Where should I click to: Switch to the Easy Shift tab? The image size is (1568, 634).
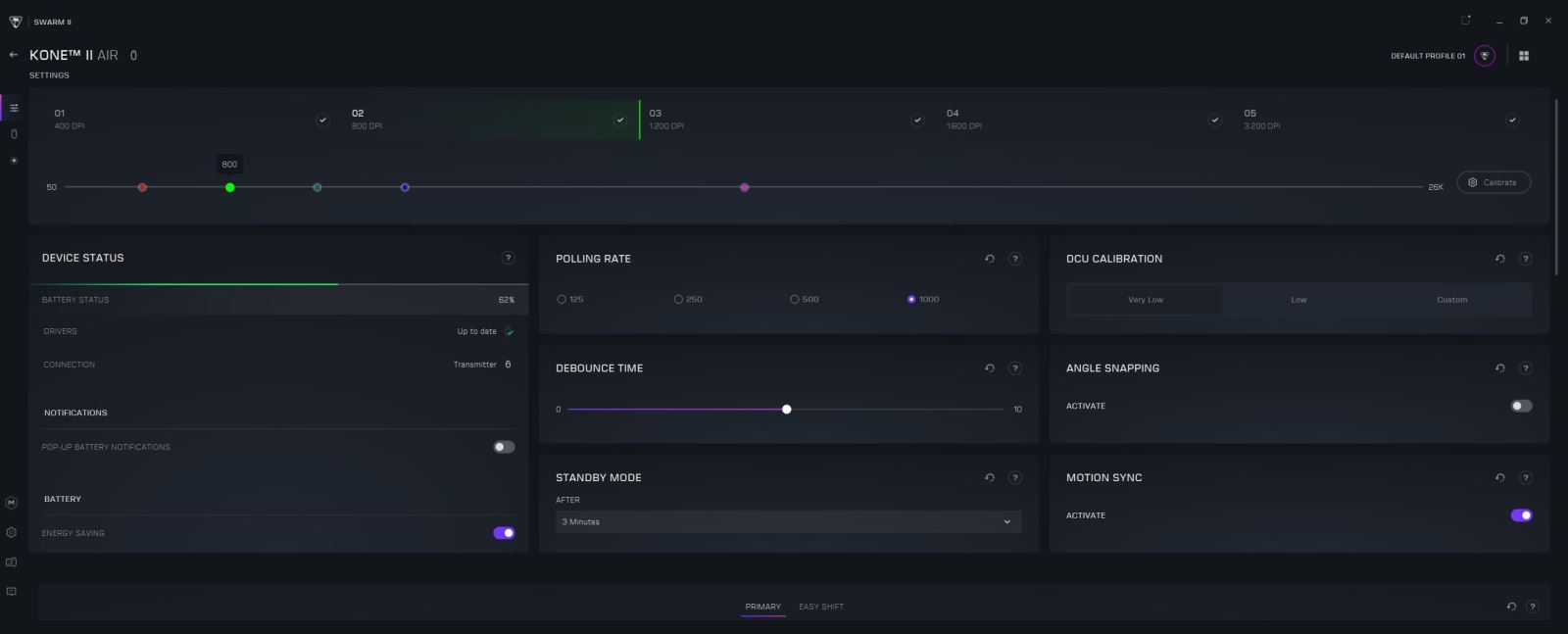(x=821, y=607)
